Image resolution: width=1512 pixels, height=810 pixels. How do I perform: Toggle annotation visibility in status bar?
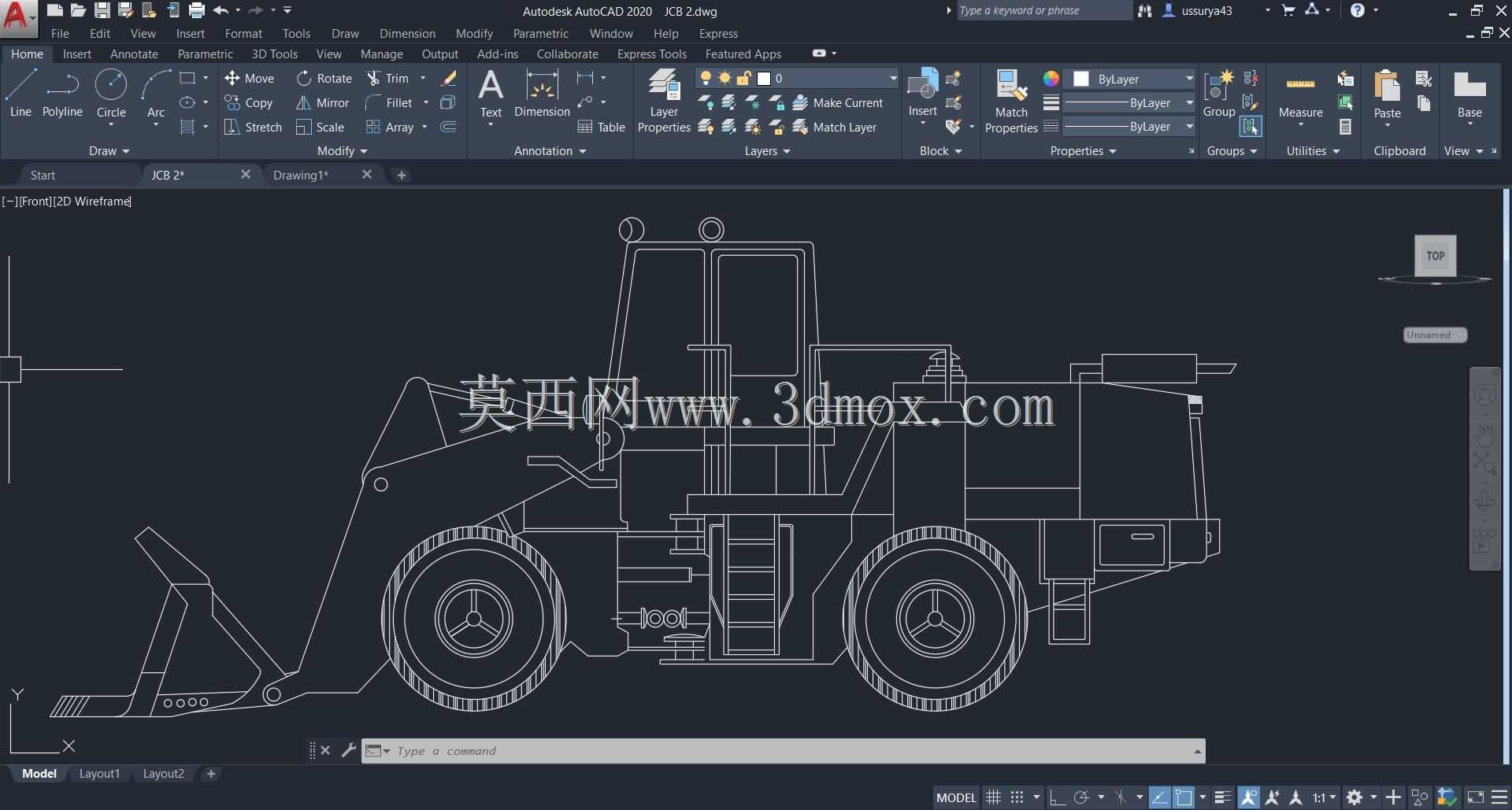1248,797
